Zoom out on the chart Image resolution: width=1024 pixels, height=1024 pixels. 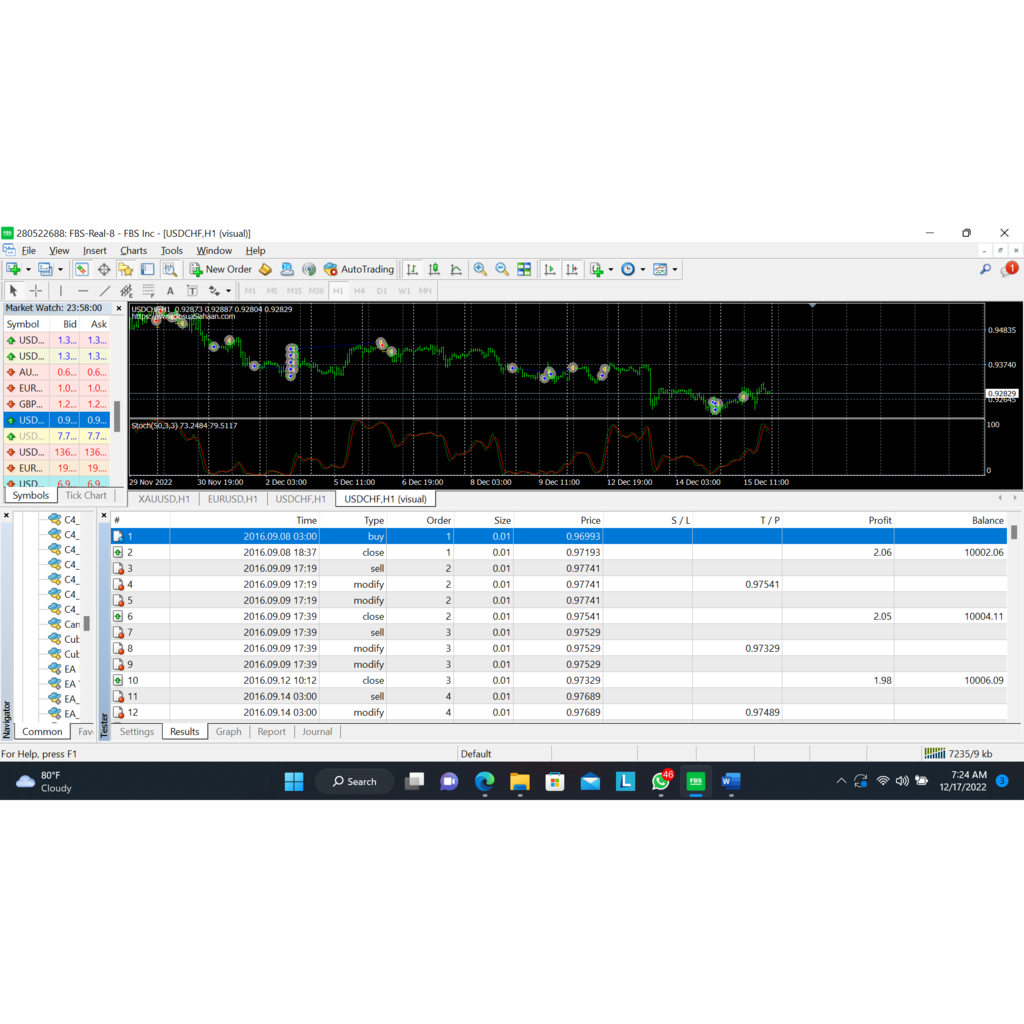click(502, 269)
